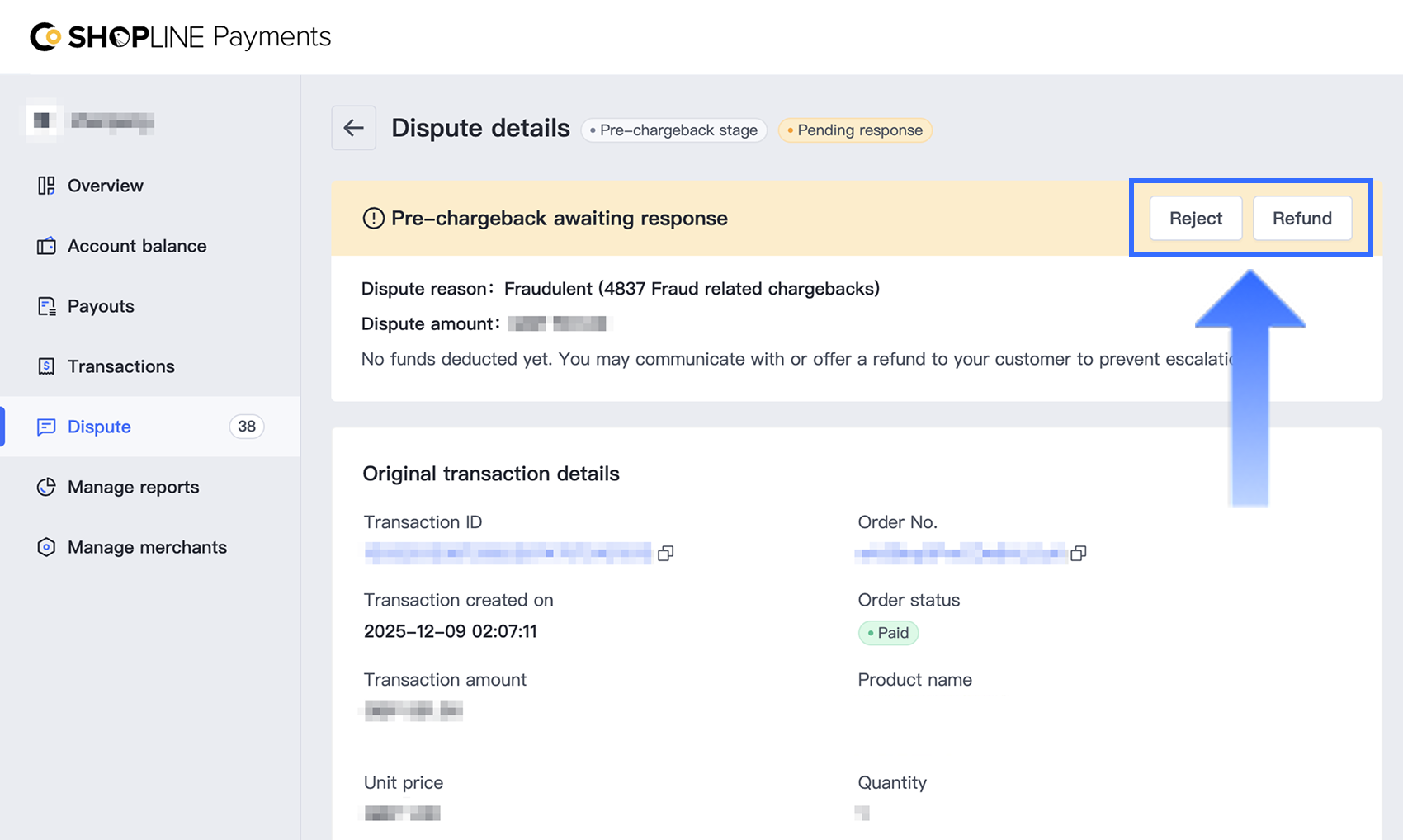The height and width of the screenshot is (840, 1403).
Task: Open the Overview menu item
Action: point(106,186)
